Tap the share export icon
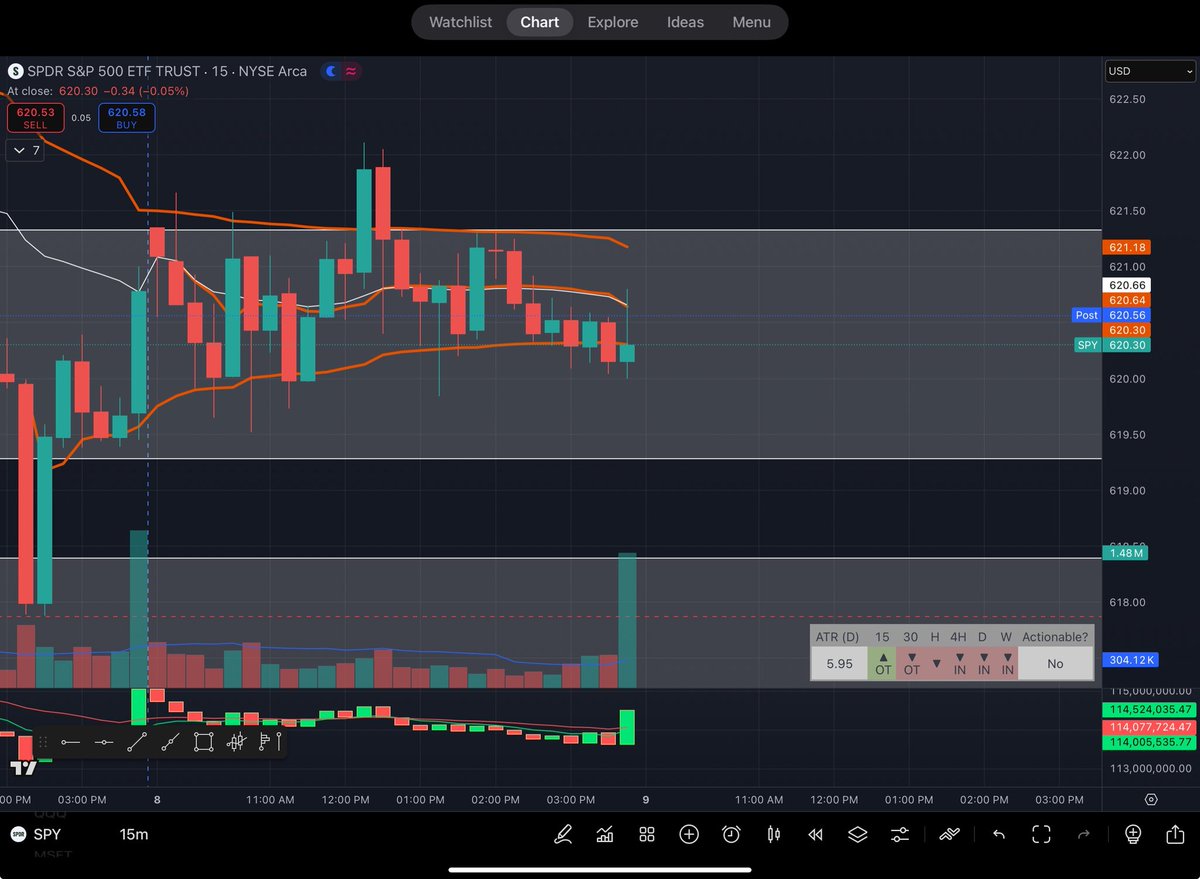 (x=1174, y=834)
